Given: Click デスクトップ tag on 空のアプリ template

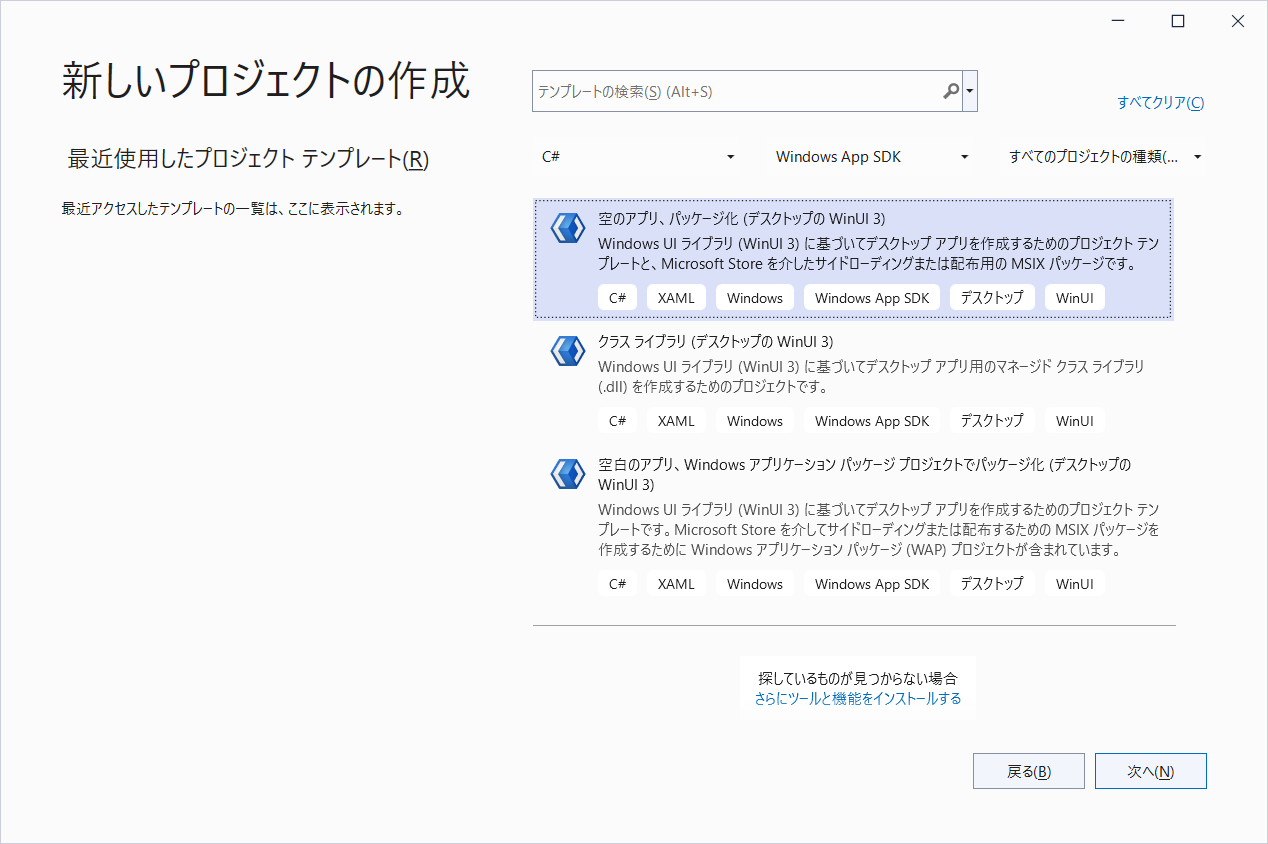Looking at the screenshot, I should pyautogui.click(x=992, y=298).
